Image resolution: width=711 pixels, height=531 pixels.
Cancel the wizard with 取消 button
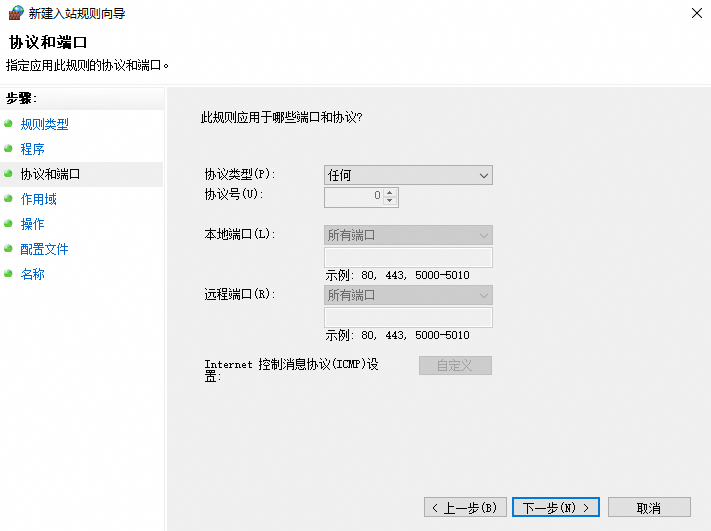(x=648, y=507)
